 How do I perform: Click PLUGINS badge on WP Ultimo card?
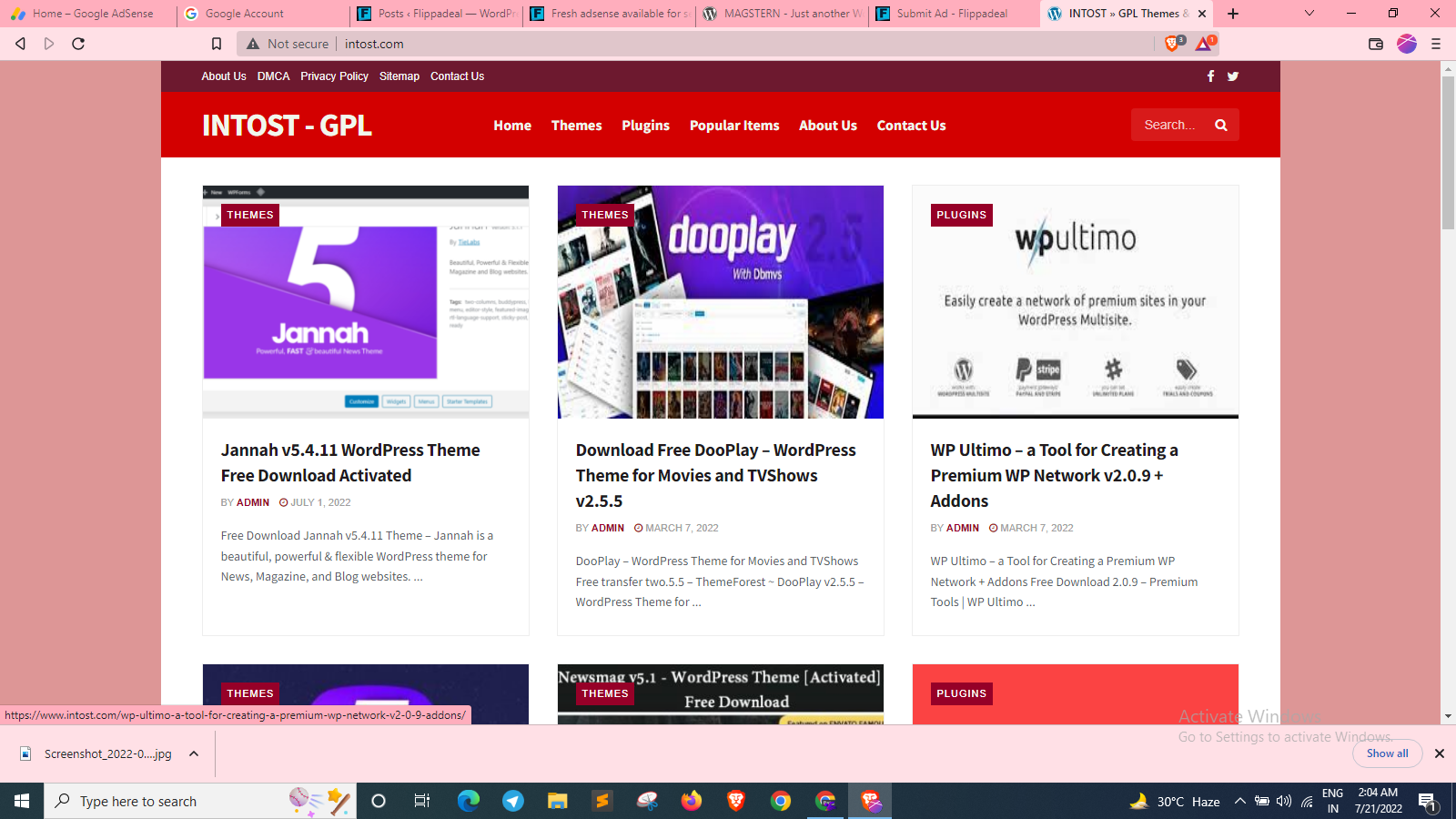point(961,215)
